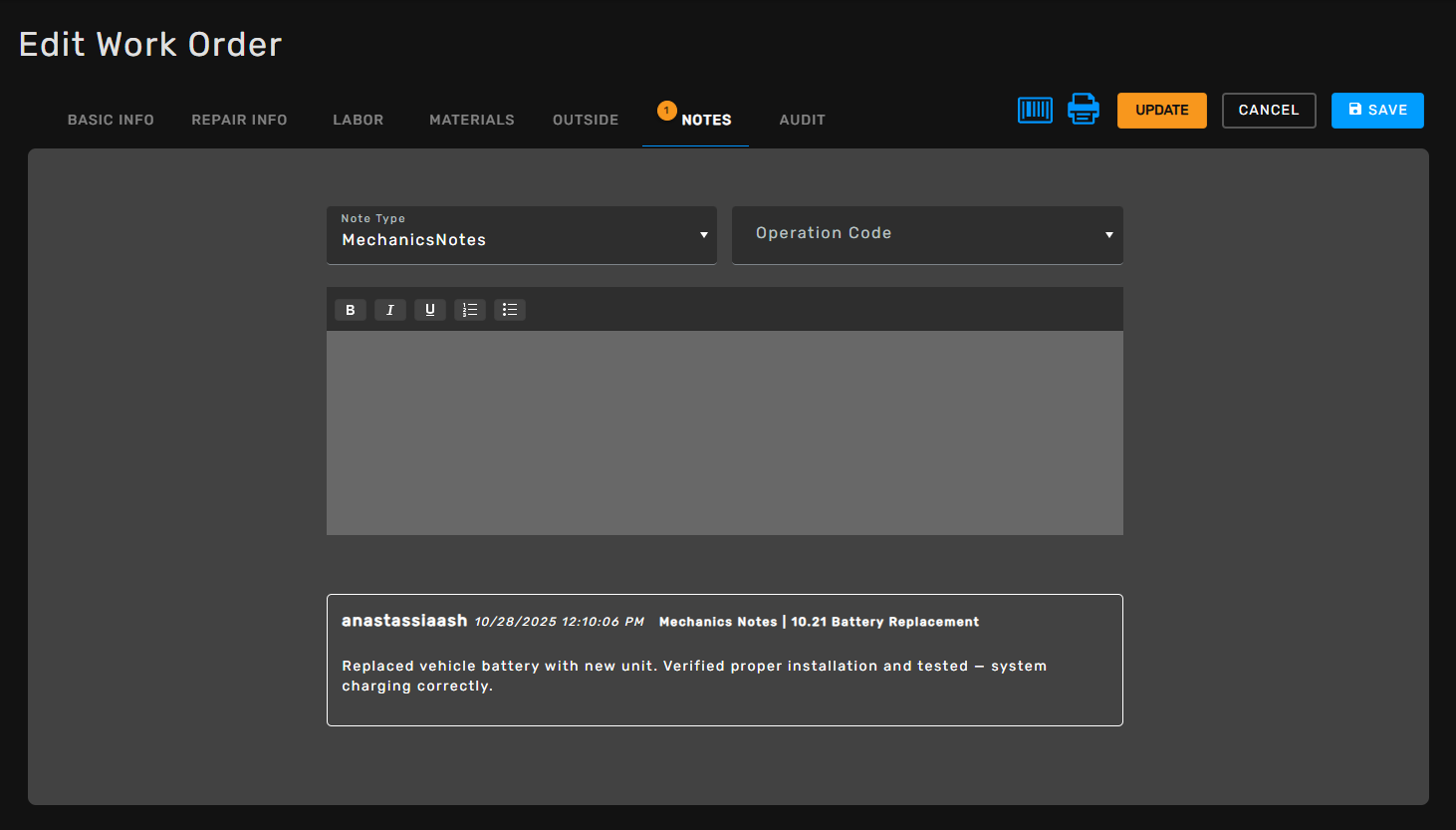Toggle italic formatting in note editor
The height and width of the screenshot is (830, 1456).
coord(390,310)
